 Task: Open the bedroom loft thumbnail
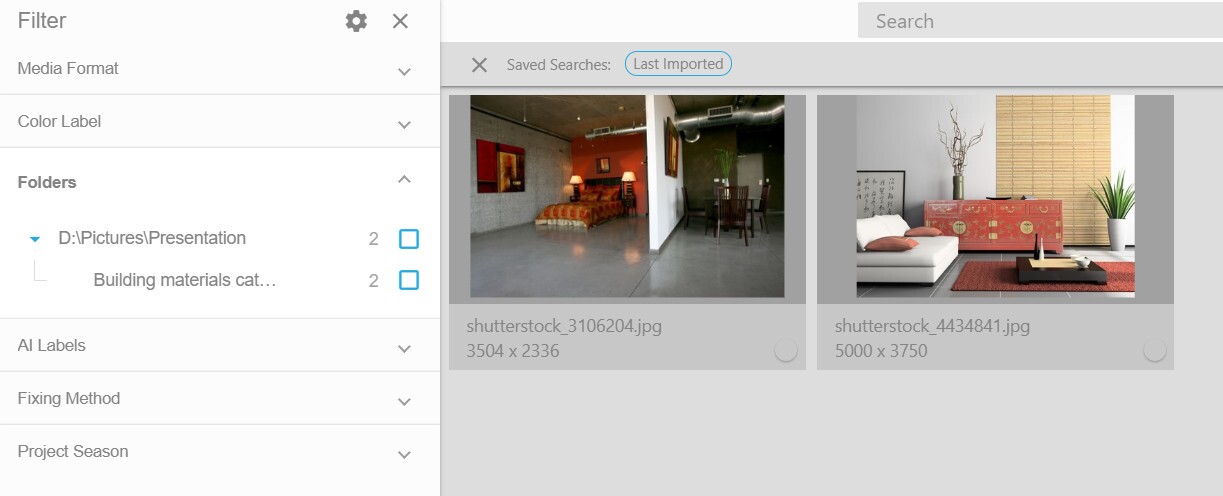[627, 196]
